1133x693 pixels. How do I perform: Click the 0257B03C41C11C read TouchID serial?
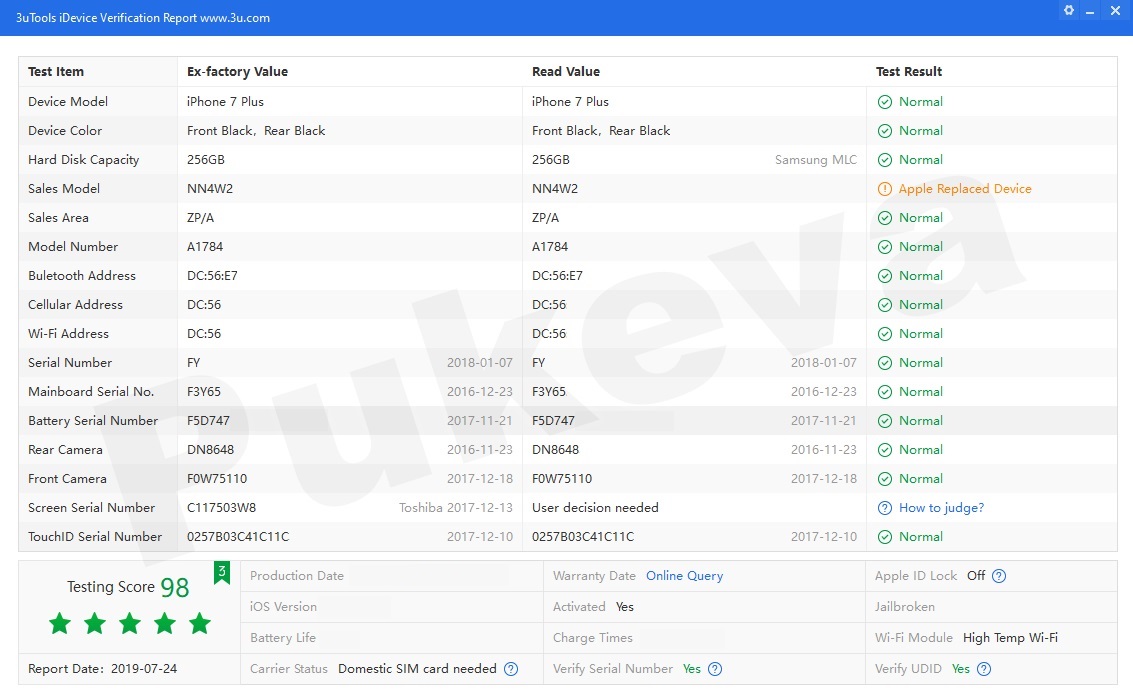(582, 537)
